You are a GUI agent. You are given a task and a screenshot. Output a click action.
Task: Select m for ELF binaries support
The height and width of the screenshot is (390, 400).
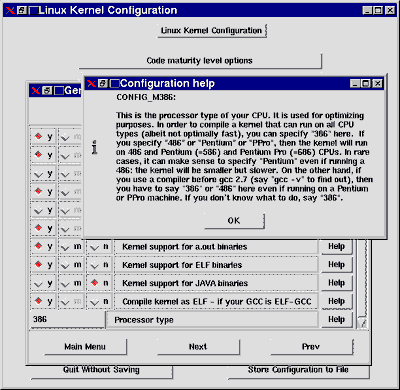coord(71,265)
